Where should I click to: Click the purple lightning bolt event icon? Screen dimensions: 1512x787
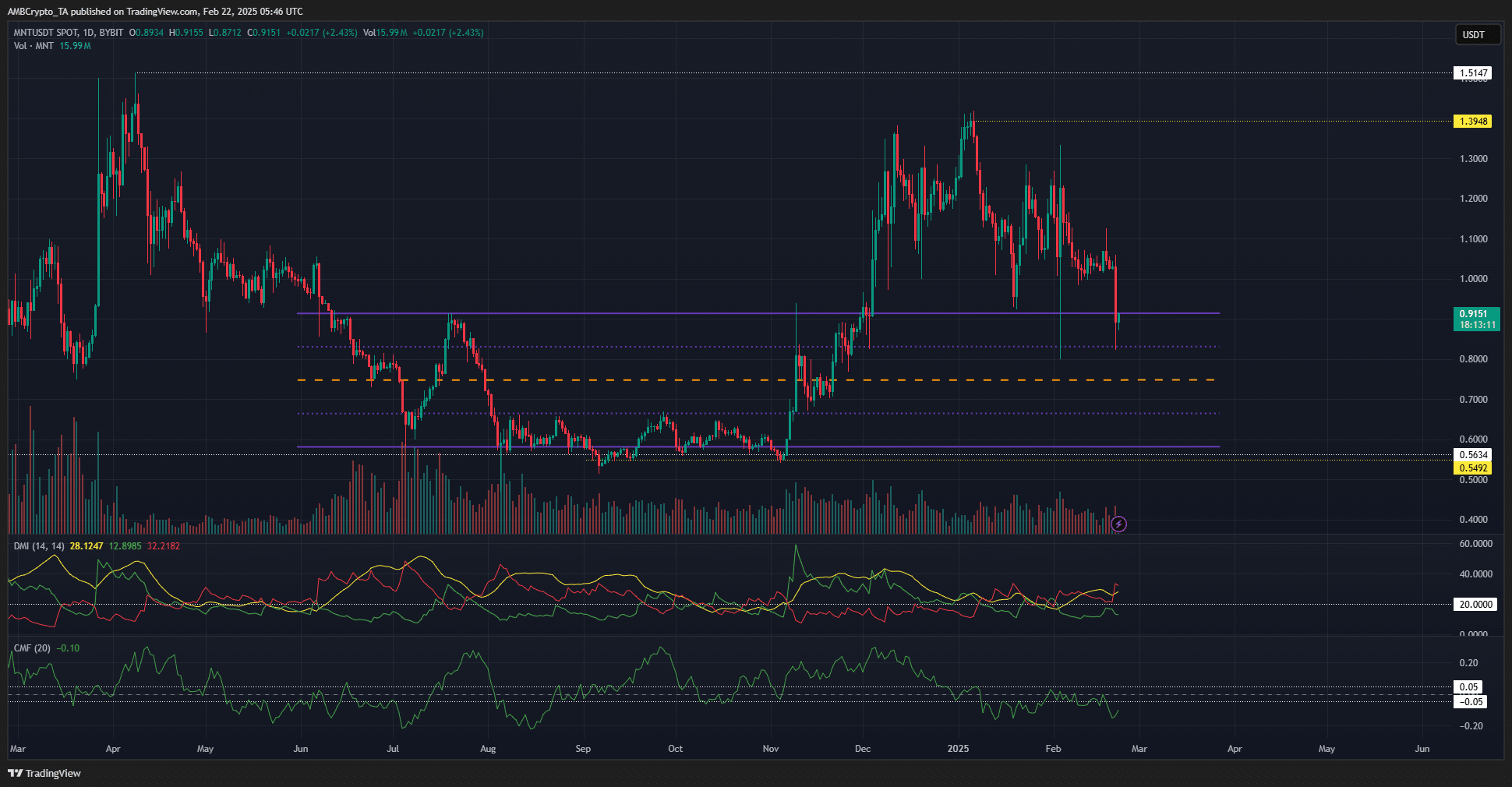coord(1118,524)
